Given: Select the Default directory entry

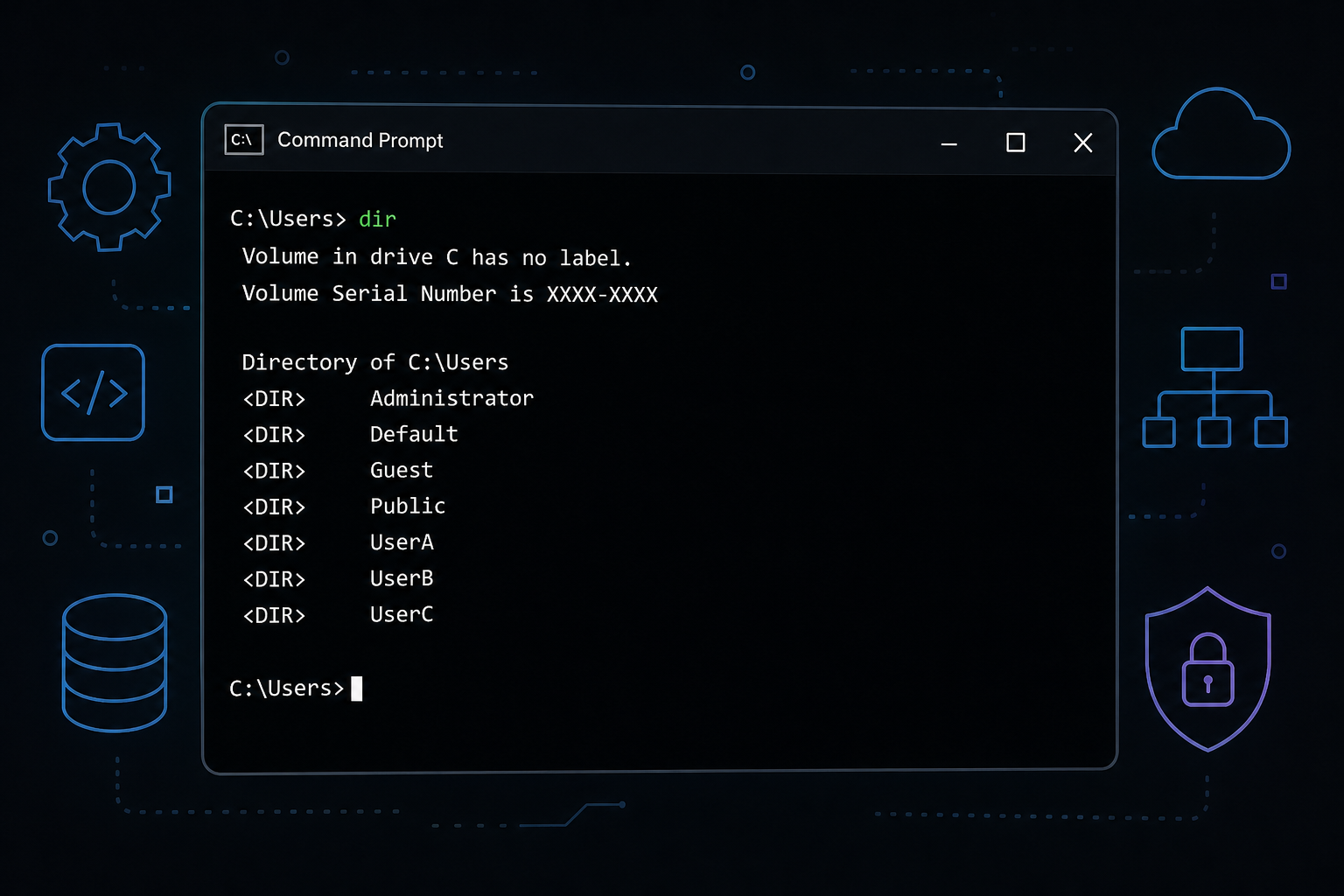Looking at the screenshot, I should pos(350,435).
